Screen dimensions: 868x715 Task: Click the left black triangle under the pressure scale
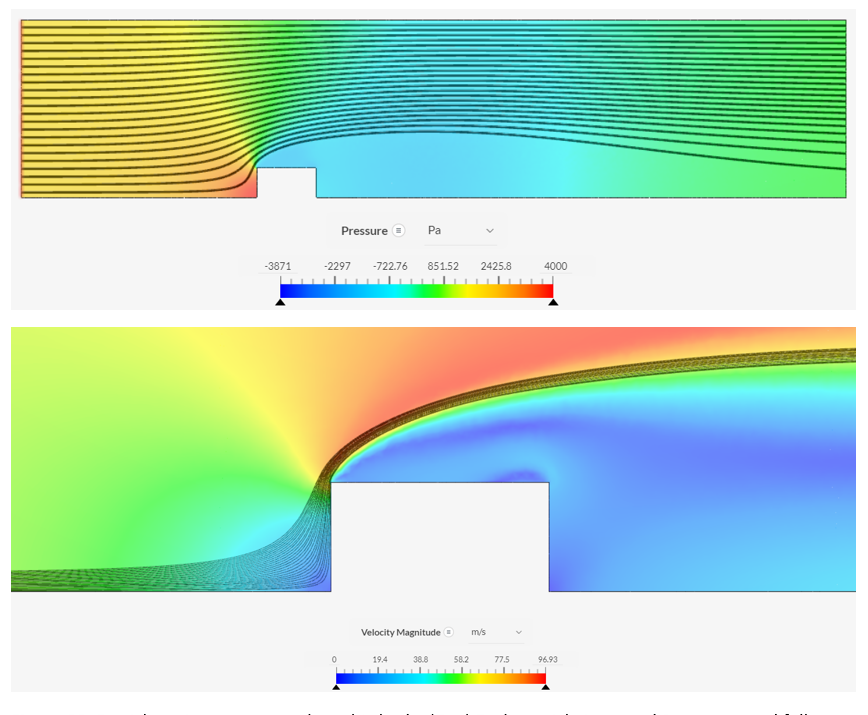(x=280, y=301)
